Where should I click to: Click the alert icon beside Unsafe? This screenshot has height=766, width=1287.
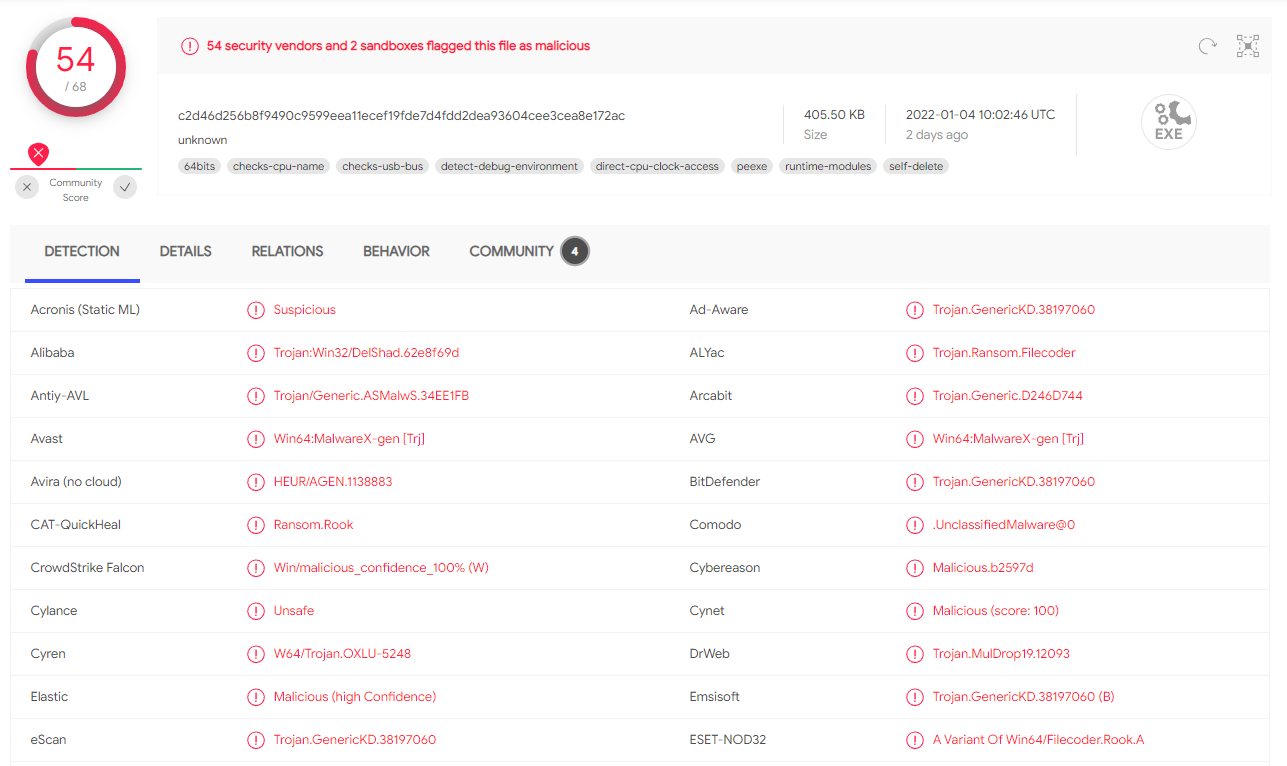tap(256, 611)
